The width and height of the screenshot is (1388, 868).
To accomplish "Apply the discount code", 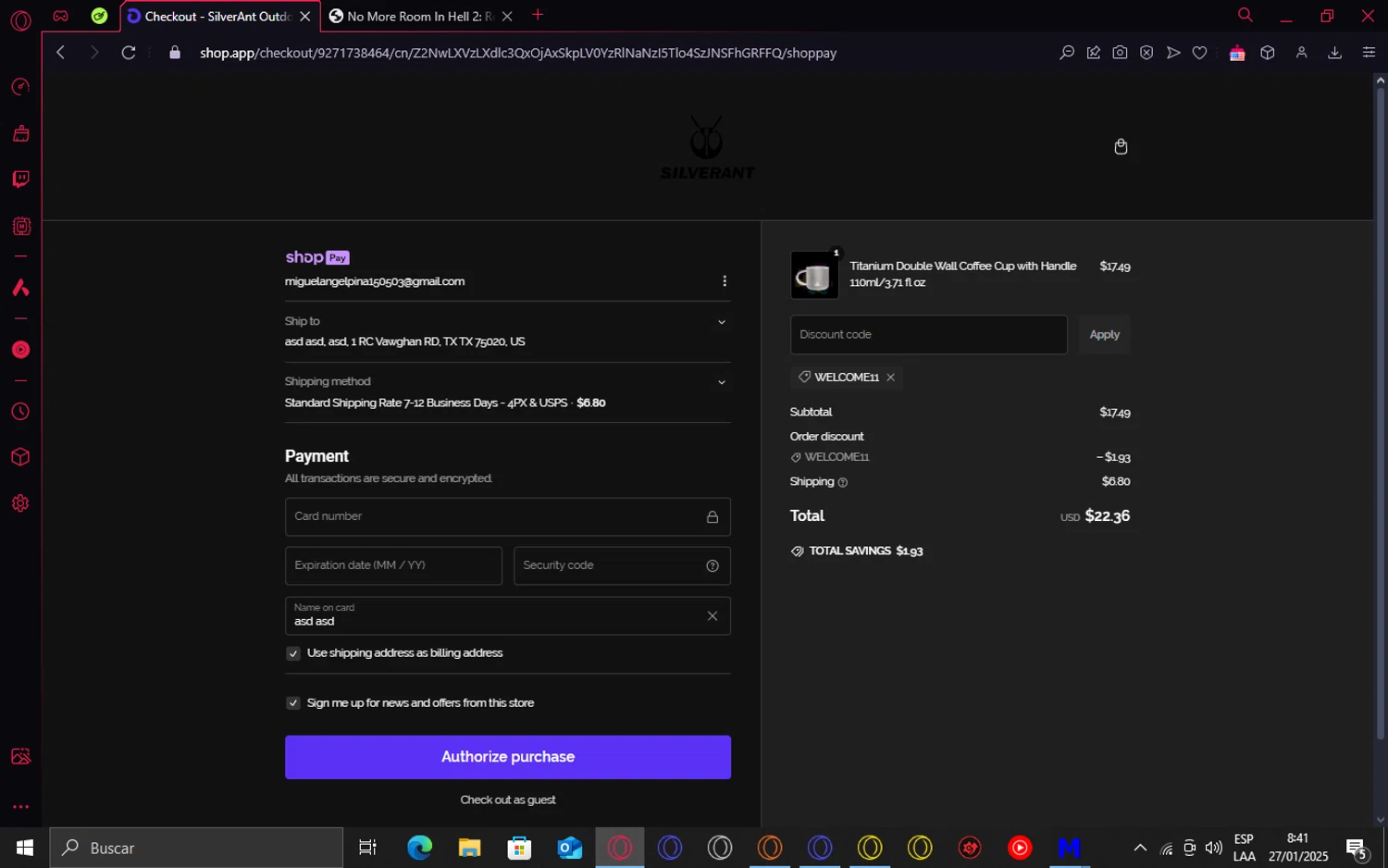I will (x=1105, y=335).
